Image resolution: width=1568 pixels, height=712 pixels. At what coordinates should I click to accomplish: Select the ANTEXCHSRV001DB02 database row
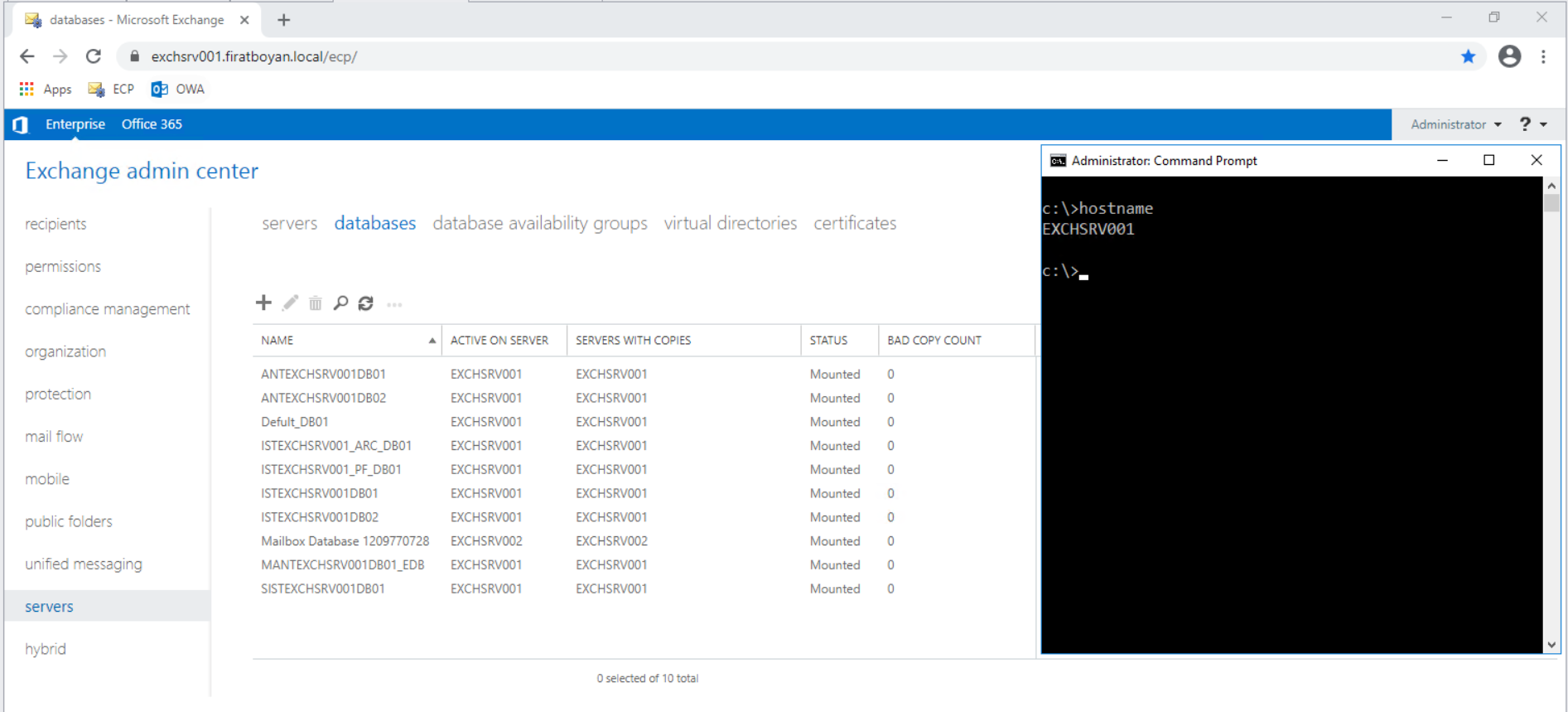[x=644, y=398]
